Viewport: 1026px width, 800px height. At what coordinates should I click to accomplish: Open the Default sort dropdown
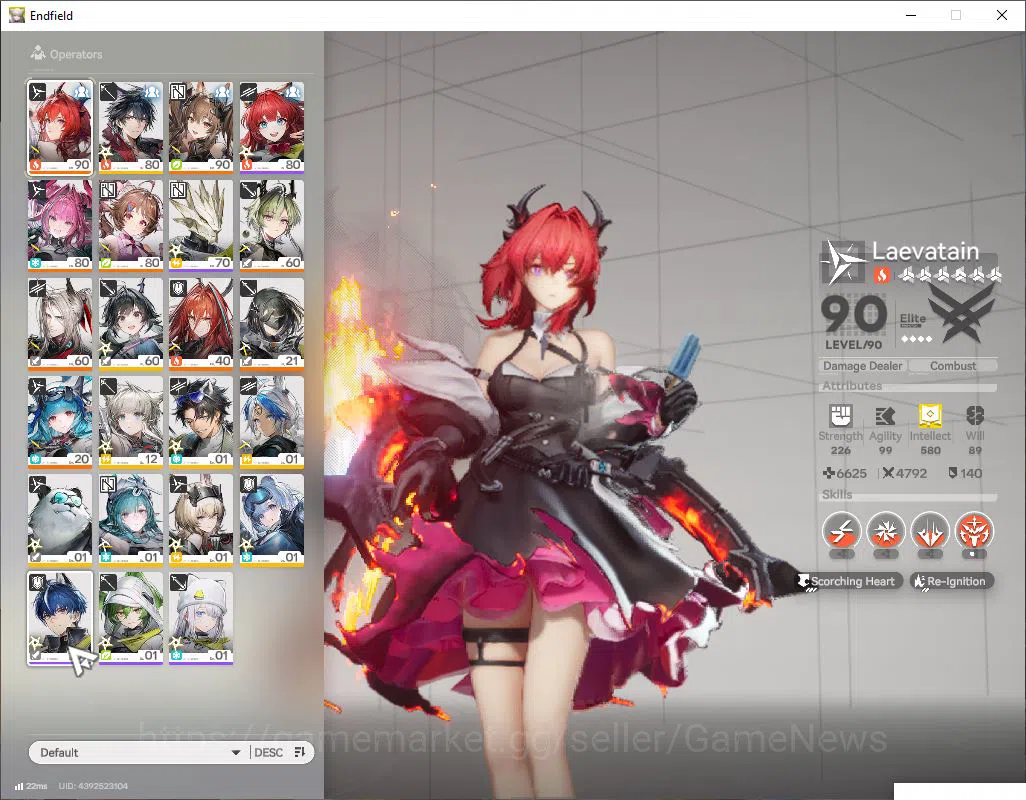pyautogui.click(x=139, y=752)
